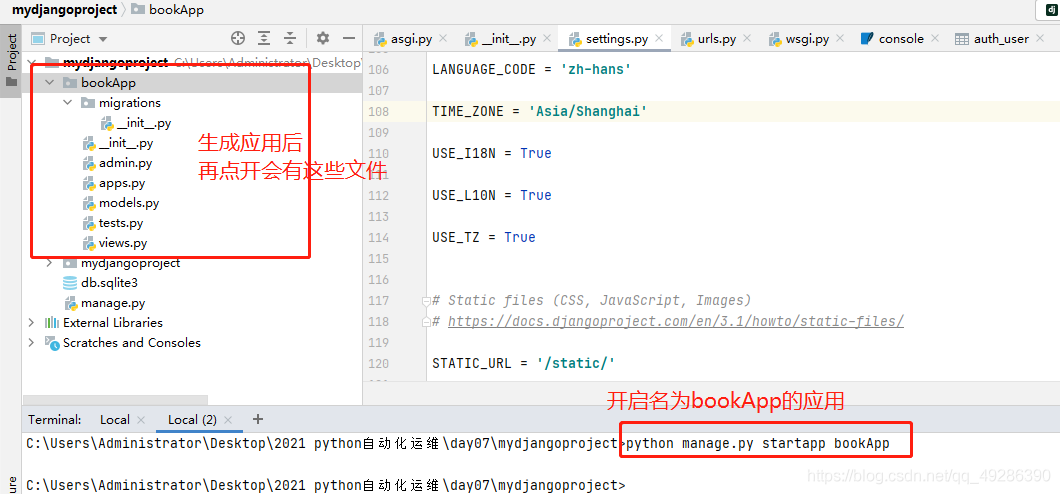The height and width of the screenshot is (494, 1060).
Task: Expand External Libraries node
Action: pos(31,323)
